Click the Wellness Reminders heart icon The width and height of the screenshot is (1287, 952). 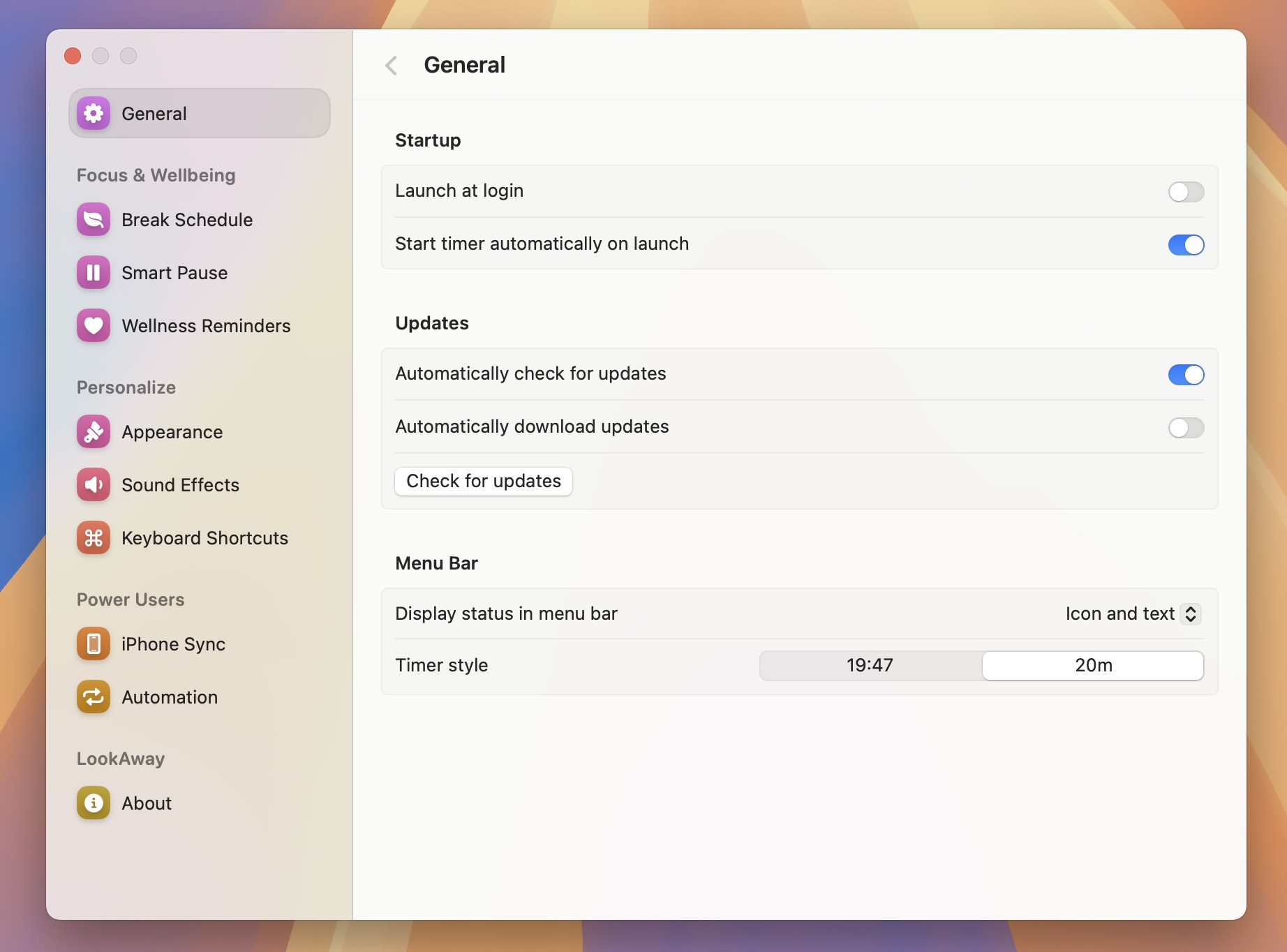pos(94,326)
